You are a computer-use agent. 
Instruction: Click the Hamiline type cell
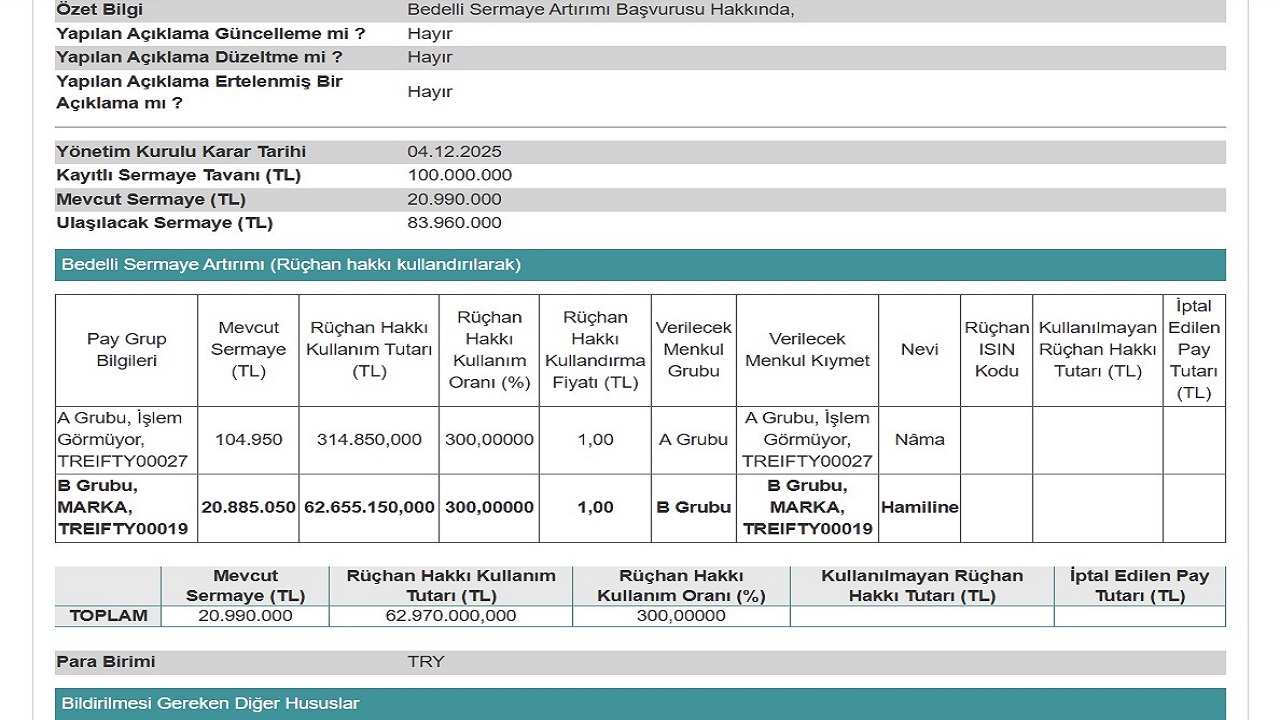pyautogui.click(x=919, y=508)
